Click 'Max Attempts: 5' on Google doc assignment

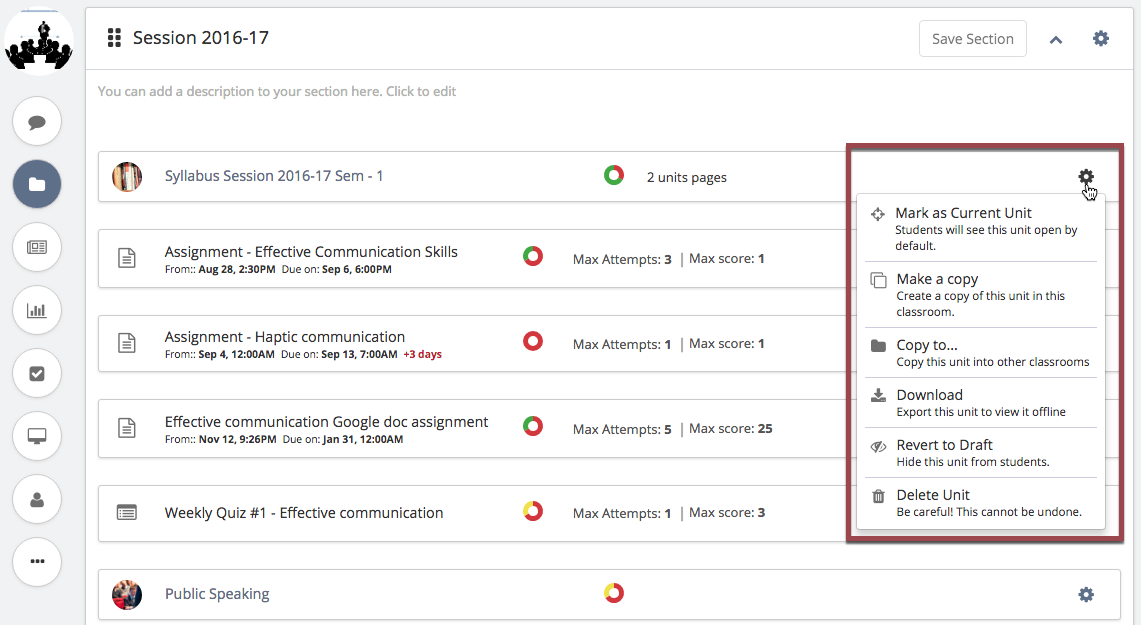click(622, 429)
